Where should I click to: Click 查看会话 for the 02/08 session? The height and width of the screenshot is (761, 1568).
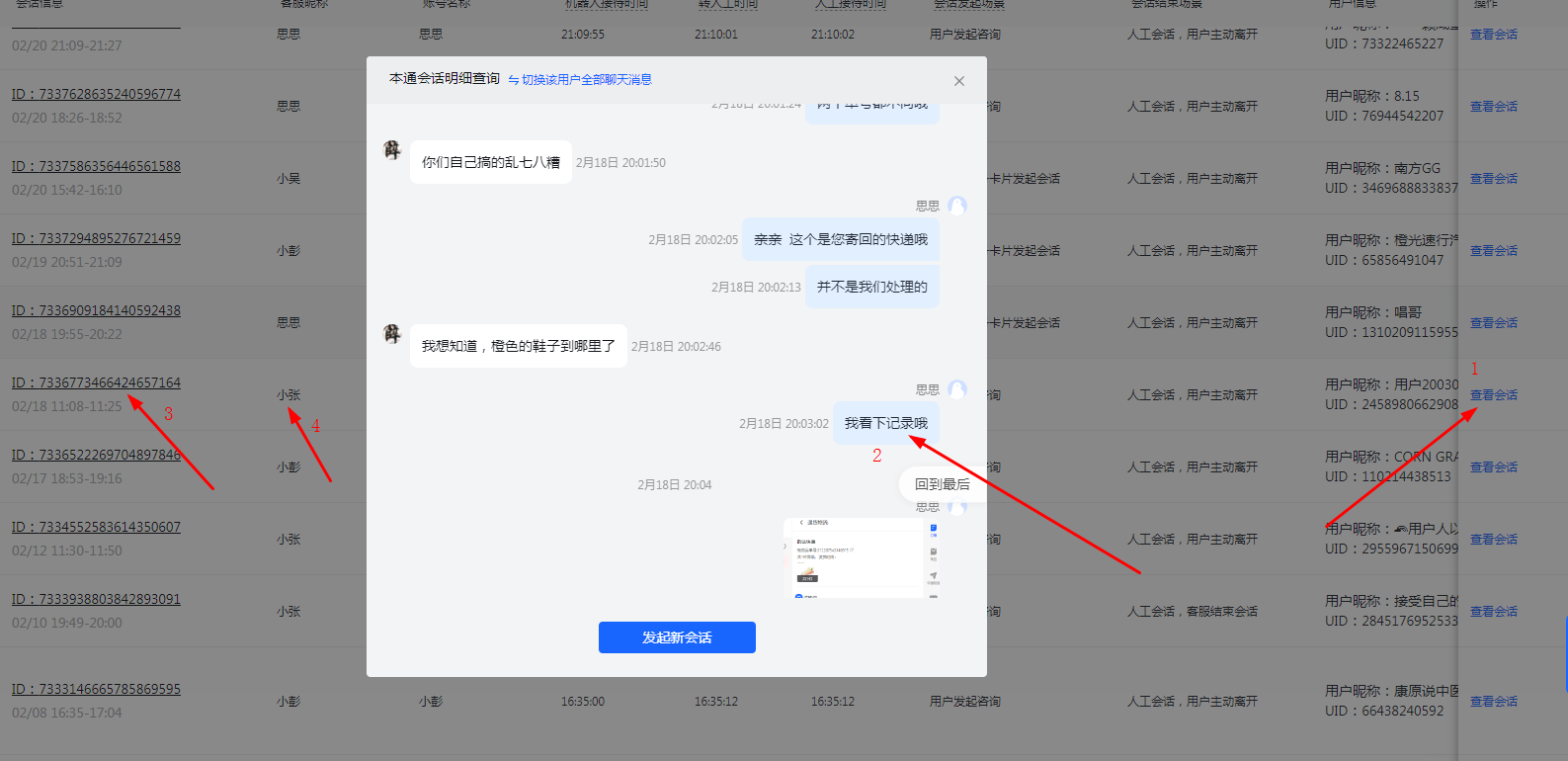(x=1493, y=702)
